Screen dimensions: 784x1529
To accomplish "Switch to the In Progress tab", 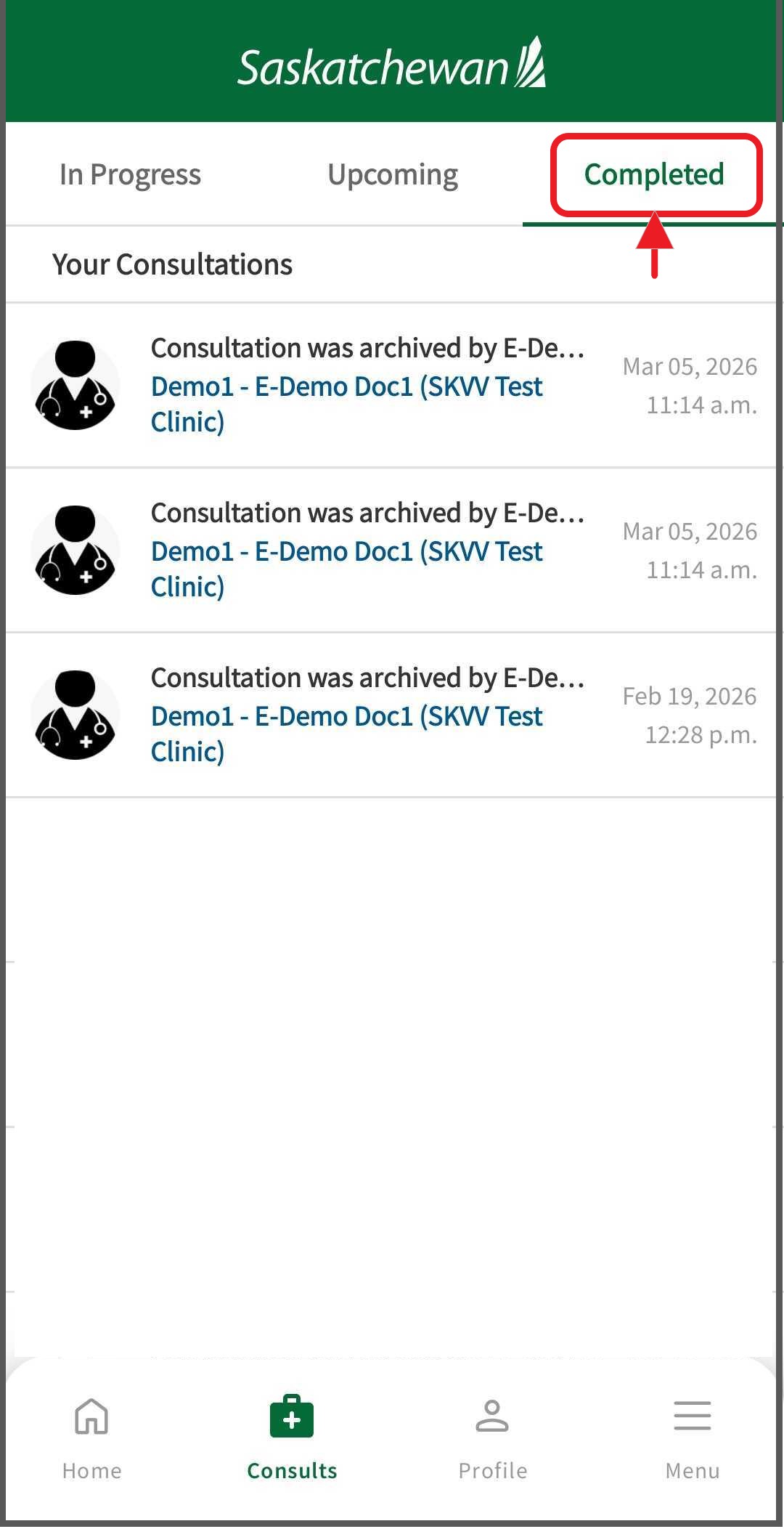I will (x=130, y=175).
